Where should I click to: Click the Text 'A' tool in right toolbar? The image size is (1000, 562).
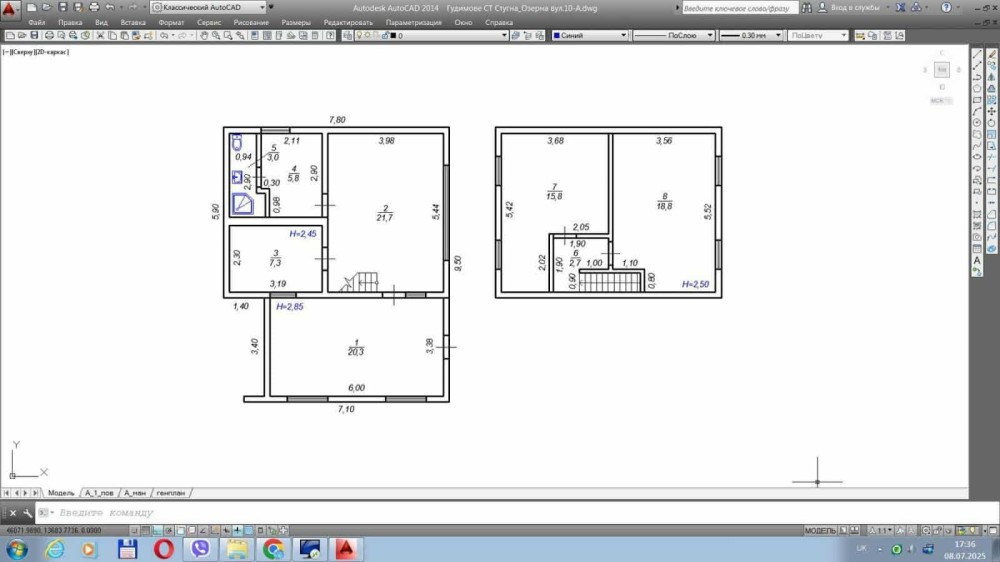point(977,261)
